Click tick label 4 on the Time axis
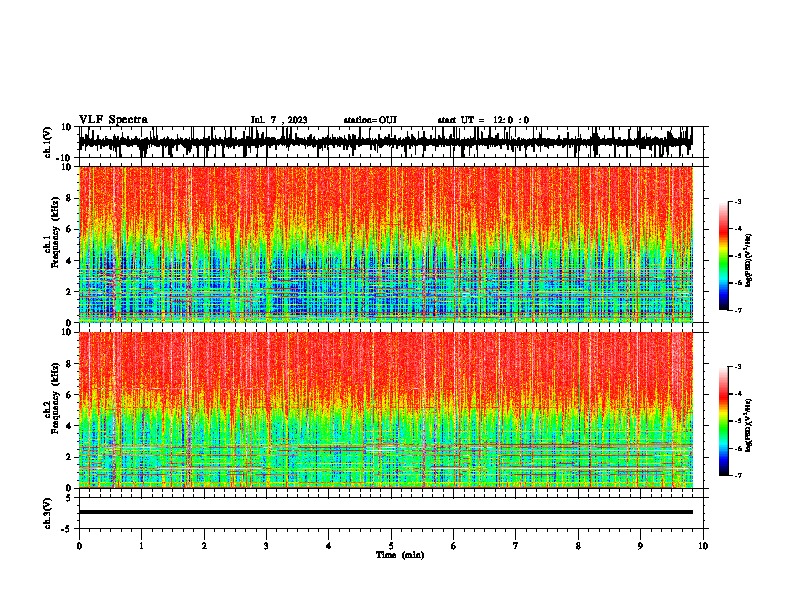Image resolution: width=792 pixels, height=612 pixels. pos(329,546)
